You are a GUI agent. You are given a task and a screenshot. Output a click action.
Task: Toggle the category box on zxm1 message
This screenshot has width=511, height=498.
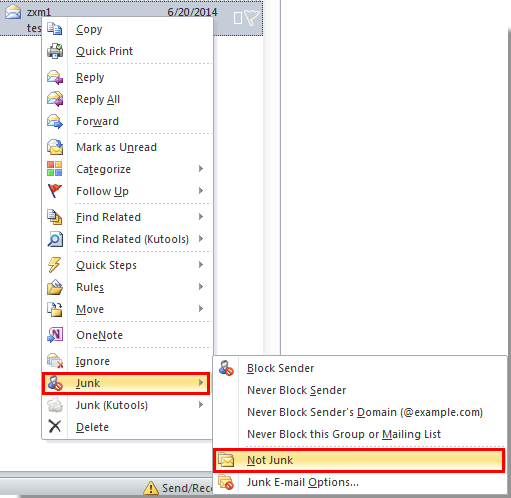238,18
